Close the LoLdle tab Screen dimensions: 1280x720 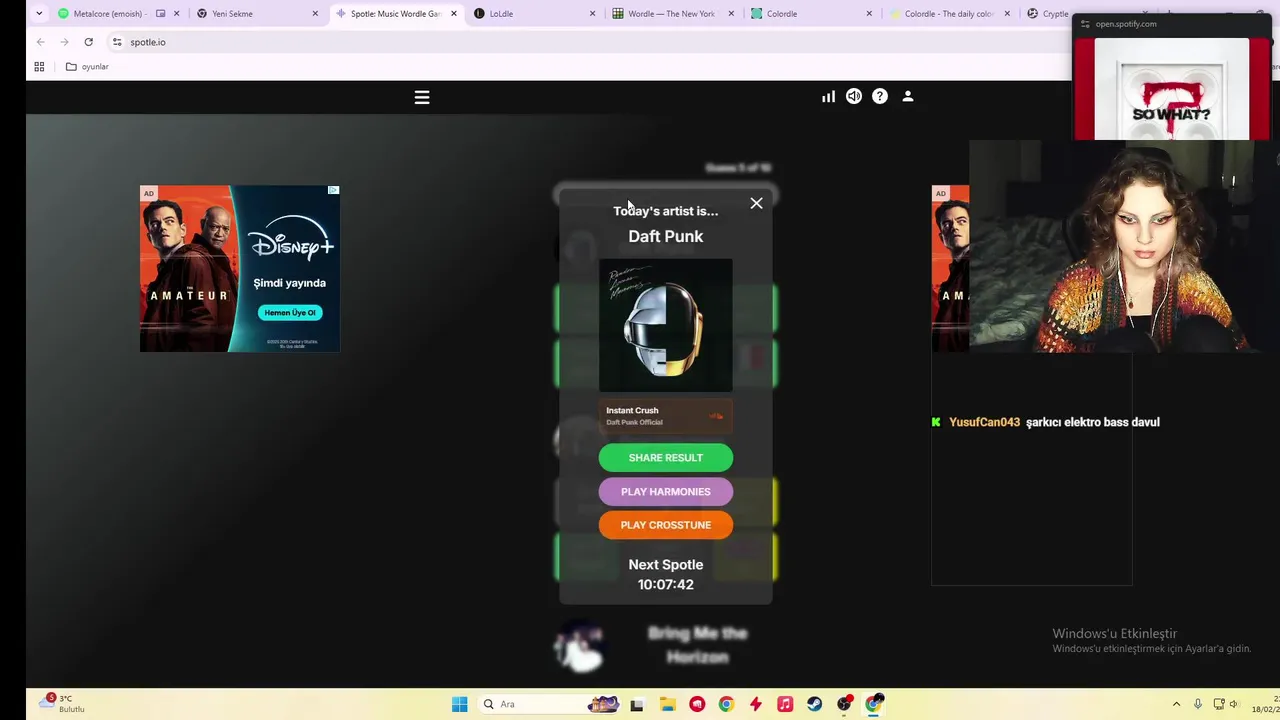(x=592, y=14)
